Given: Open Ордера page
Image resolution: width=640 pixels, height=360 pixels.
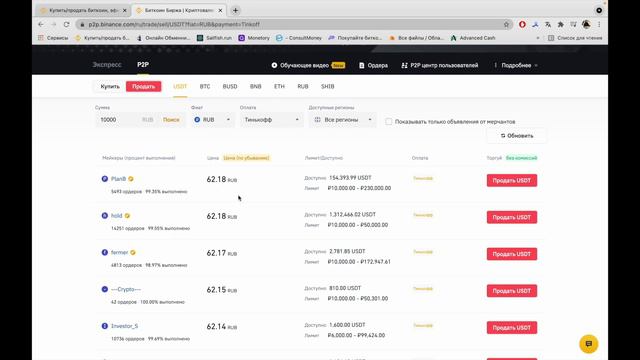Looking at the screenshot, I should (x=373, y=65).
